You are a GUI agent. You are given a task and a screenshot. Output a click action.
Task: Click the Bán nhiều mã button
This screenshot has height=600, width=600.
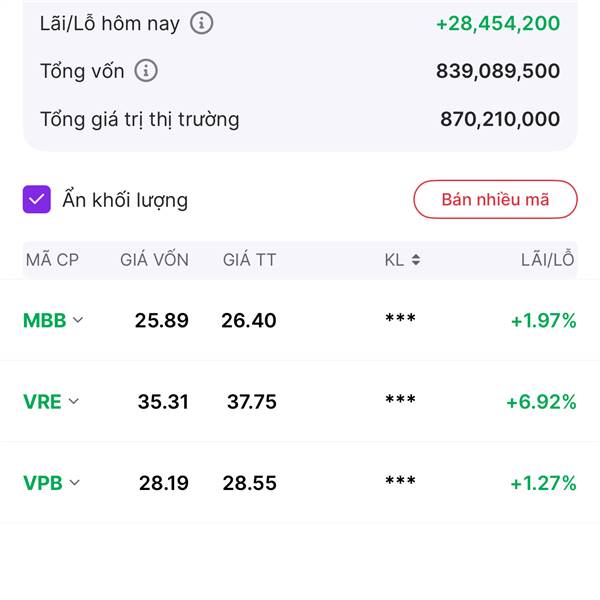(x=495, y=199)
